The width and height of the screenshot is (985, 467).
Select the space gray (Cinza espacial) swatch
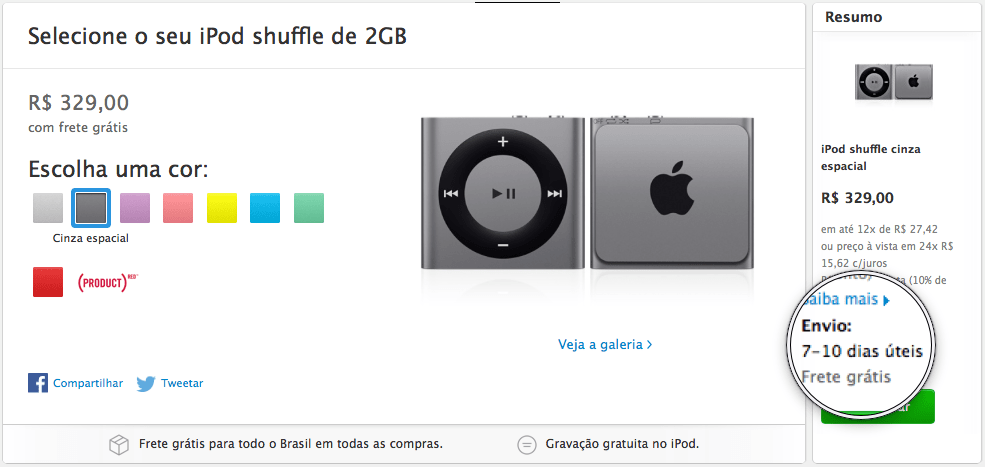[x=92, y=208]
